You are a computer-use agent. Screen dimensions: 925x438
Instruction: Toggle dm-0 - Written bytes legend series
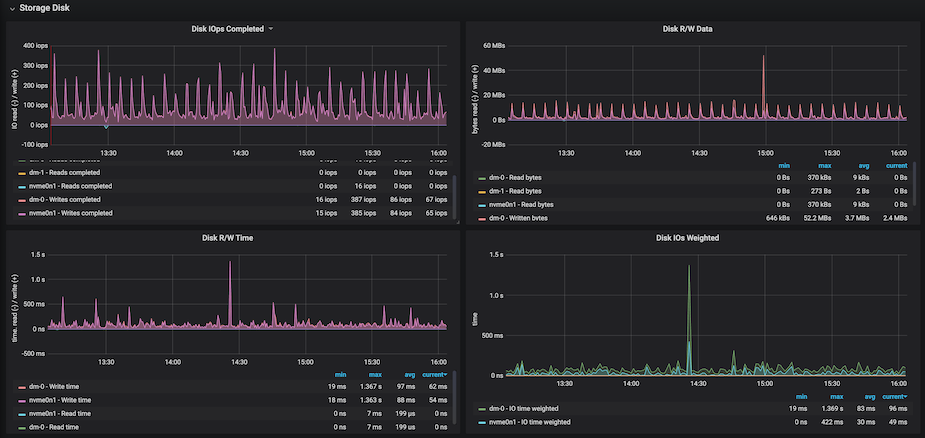coord(519,218)
